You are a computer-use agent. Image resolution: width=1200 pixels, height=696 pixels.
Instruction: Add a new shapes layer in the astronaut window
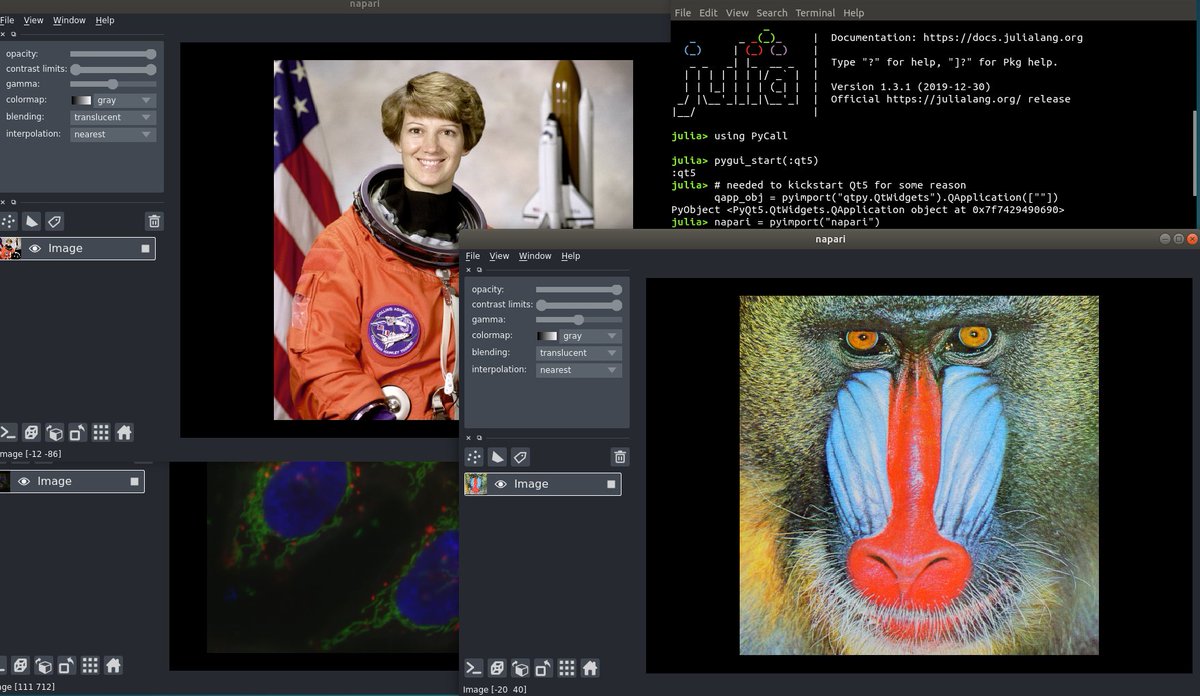pos(31,221)
